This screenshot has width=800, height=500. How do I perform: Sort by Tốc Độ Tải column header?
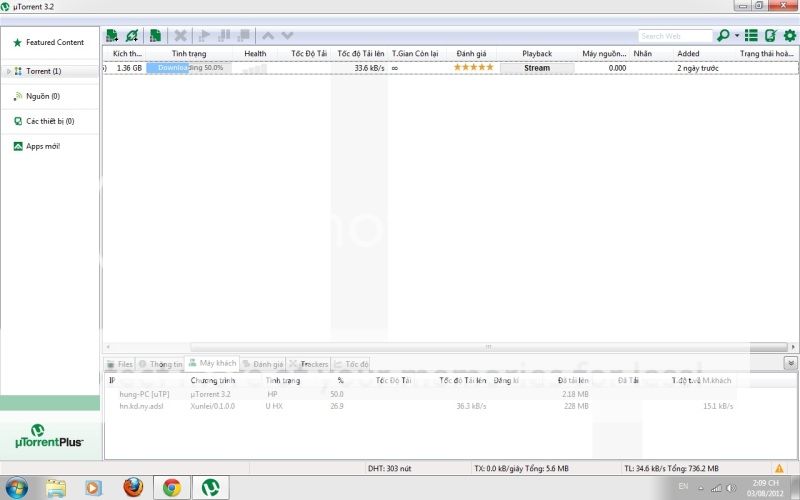[x=309, y=54]
